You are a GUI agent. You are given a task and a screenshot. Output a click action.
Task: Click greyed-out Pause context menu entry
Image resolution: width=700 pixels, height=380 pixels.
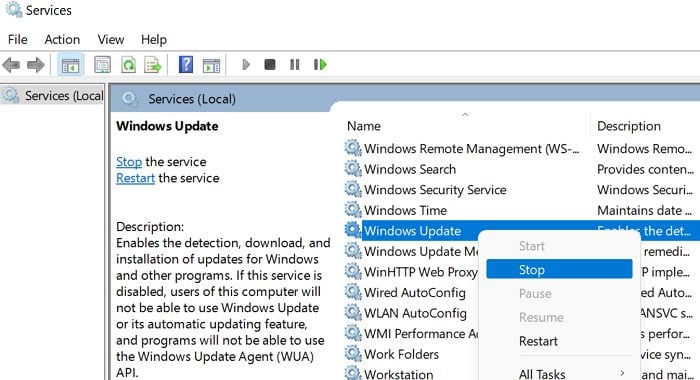[535, 294]
